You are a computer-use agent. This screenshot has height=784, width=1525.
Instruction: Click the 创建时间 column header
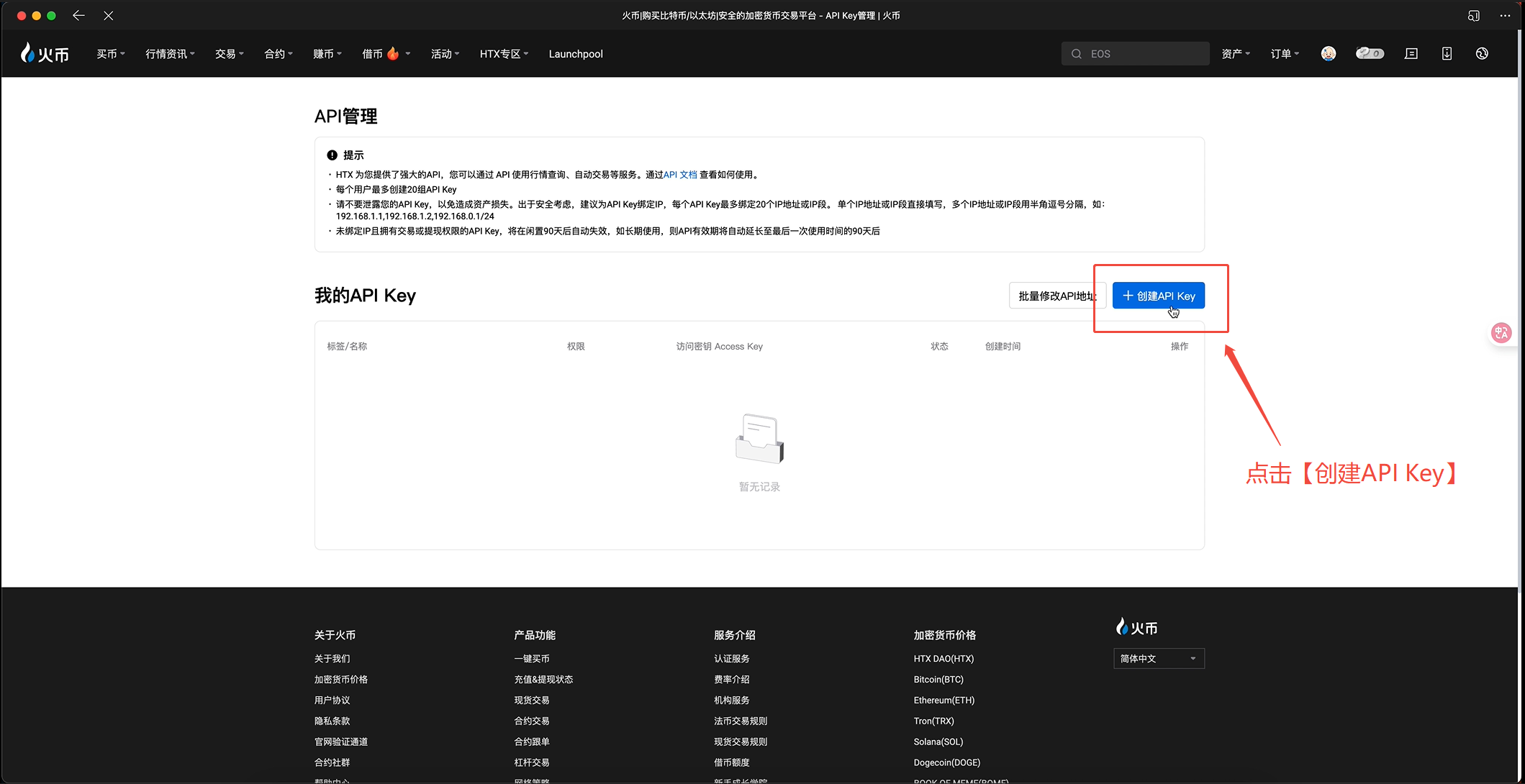(1003, 346)
